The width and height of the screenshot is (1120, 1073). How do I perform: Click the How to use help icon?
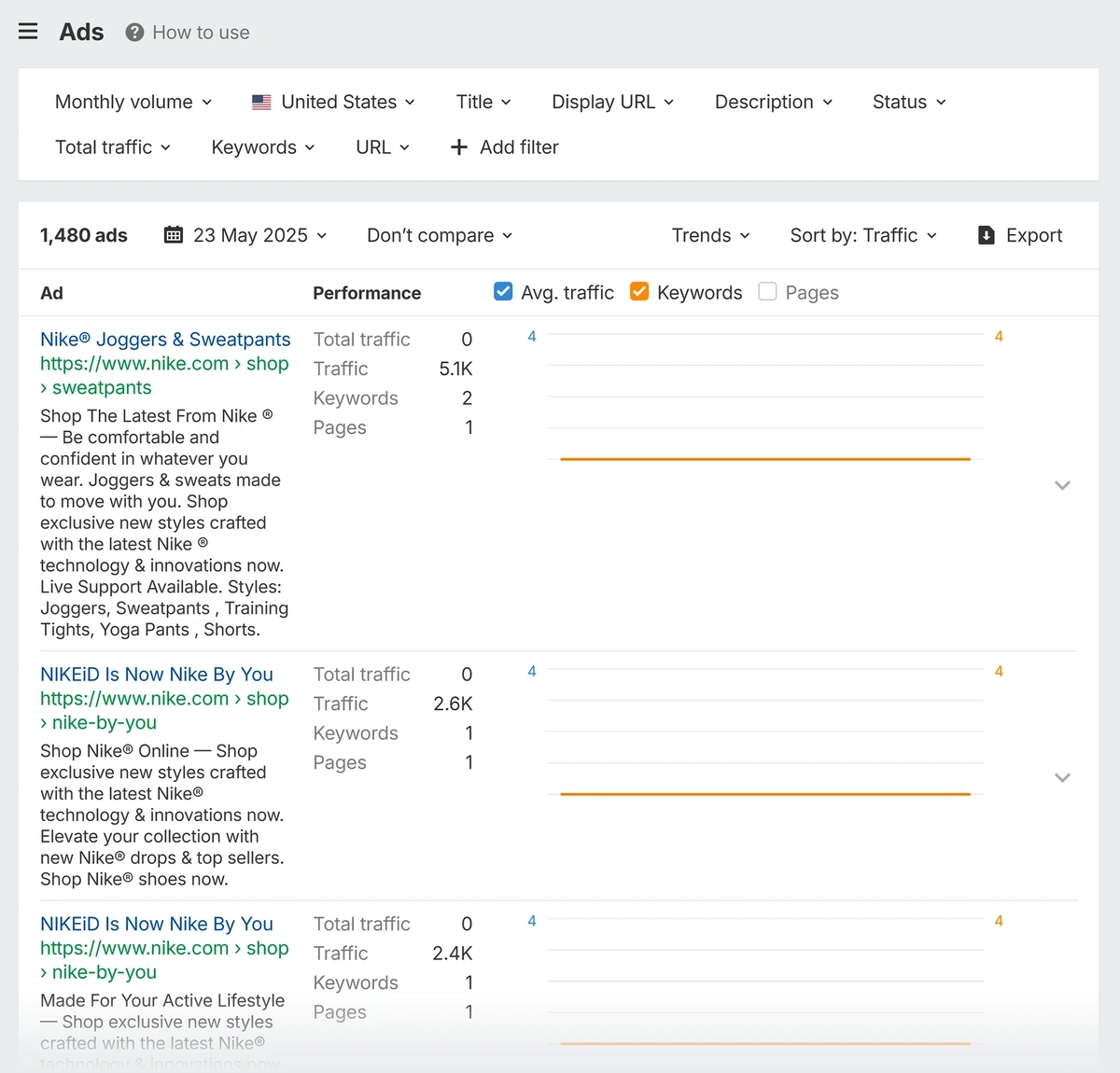[134, 33]
